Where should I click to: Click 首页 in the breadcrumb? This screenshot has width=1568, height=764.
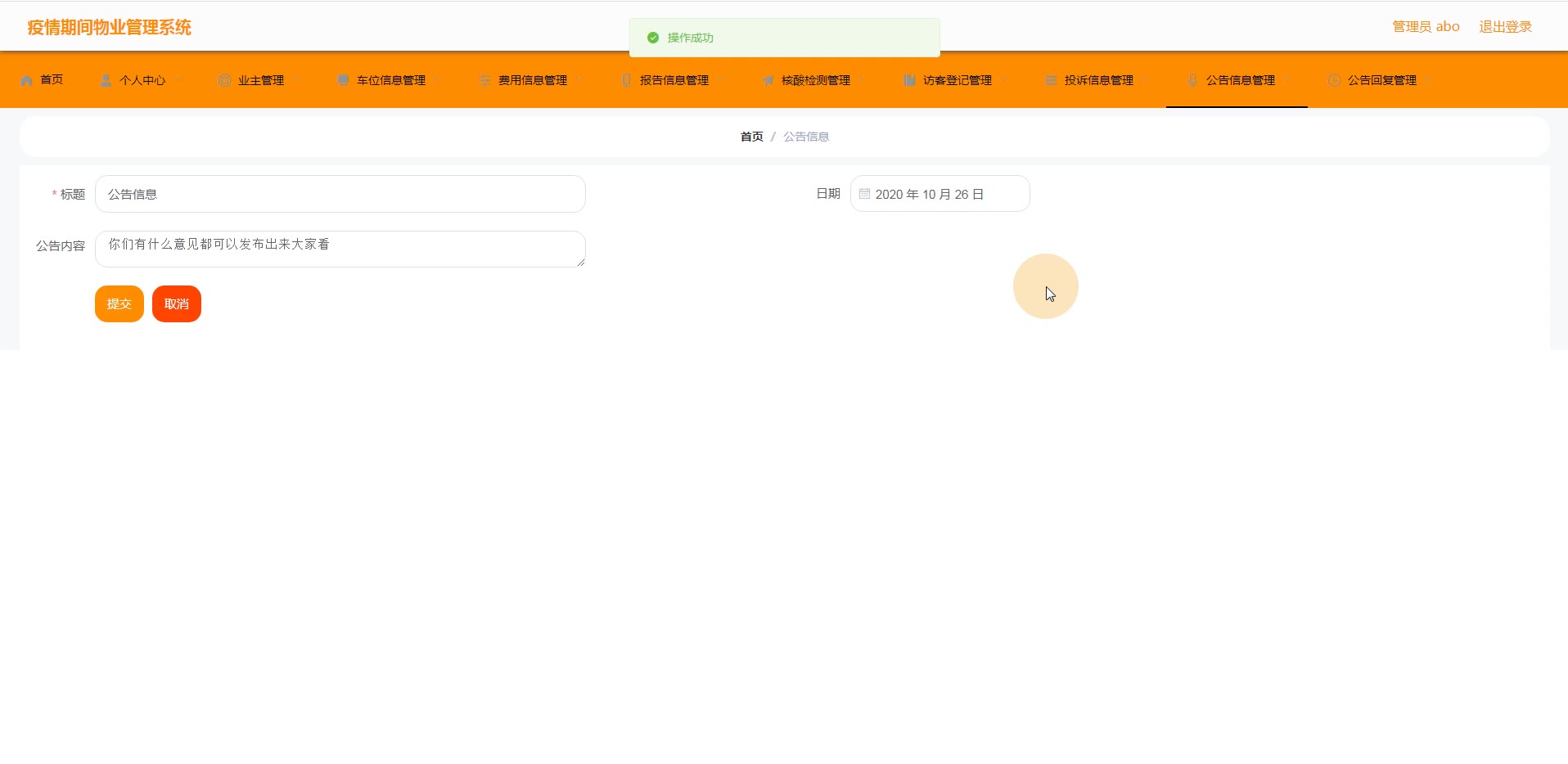[752, 137]
